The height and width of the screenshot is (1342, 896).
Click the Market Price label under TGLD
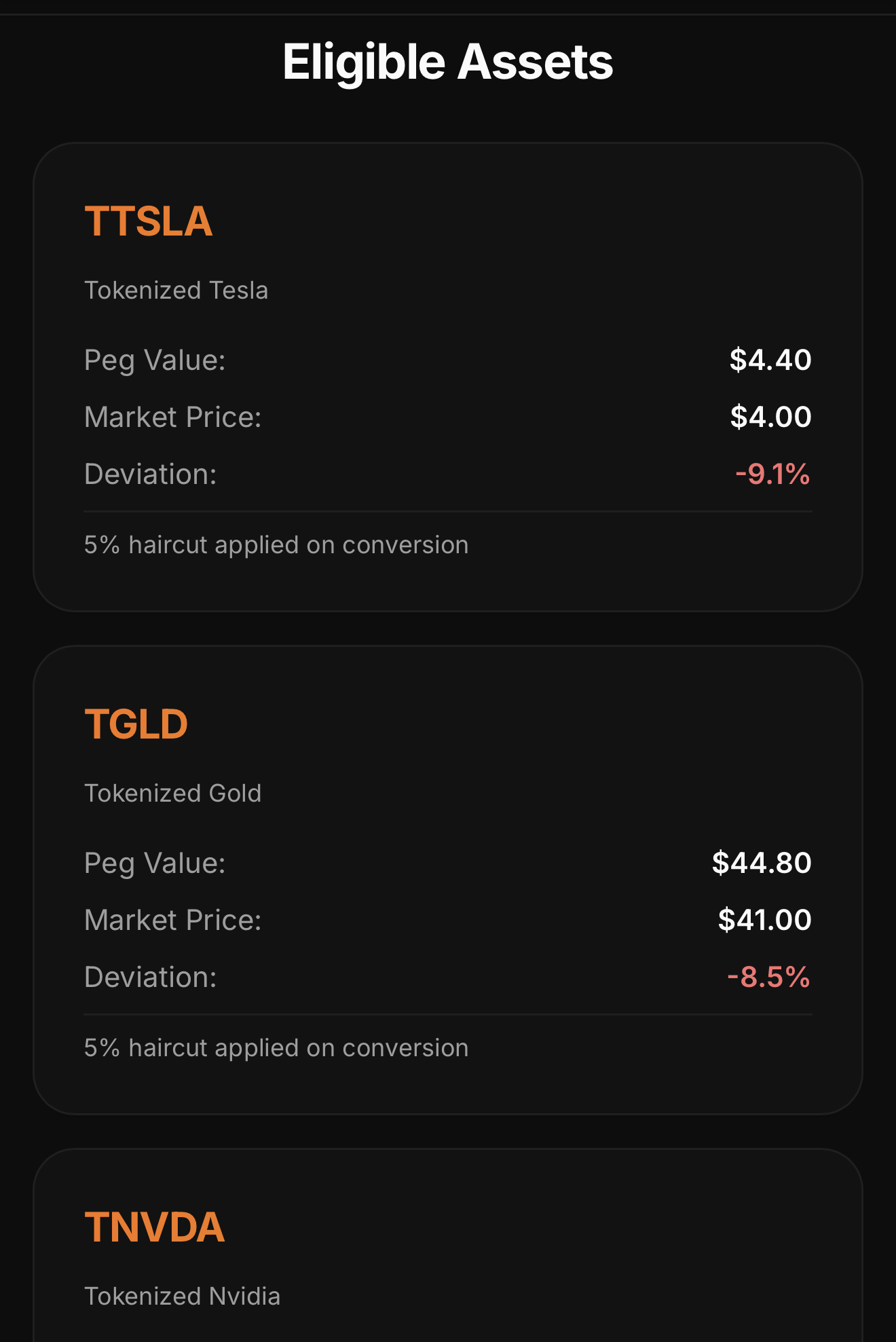(172, 920)
